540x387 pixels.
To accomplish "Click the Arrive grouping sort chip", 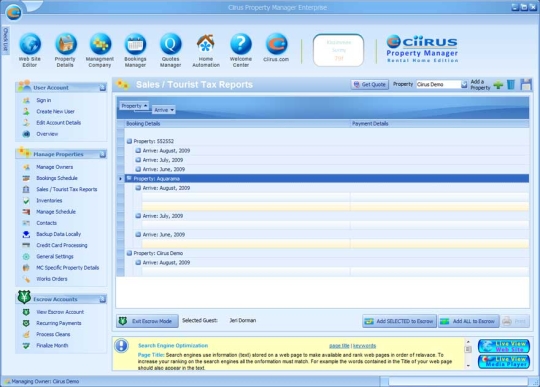I will [164, 110].
